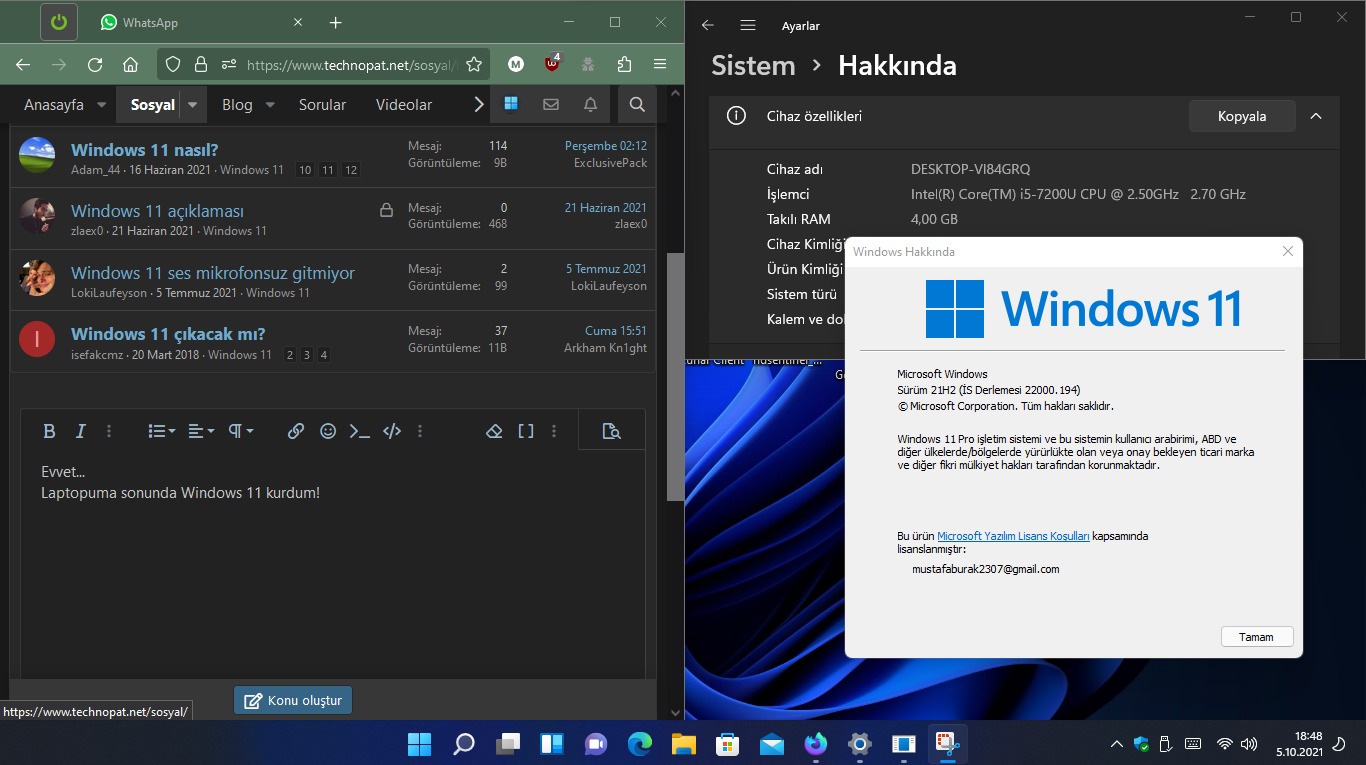Open a new Firefox tab with the plus button

point(335,22)
